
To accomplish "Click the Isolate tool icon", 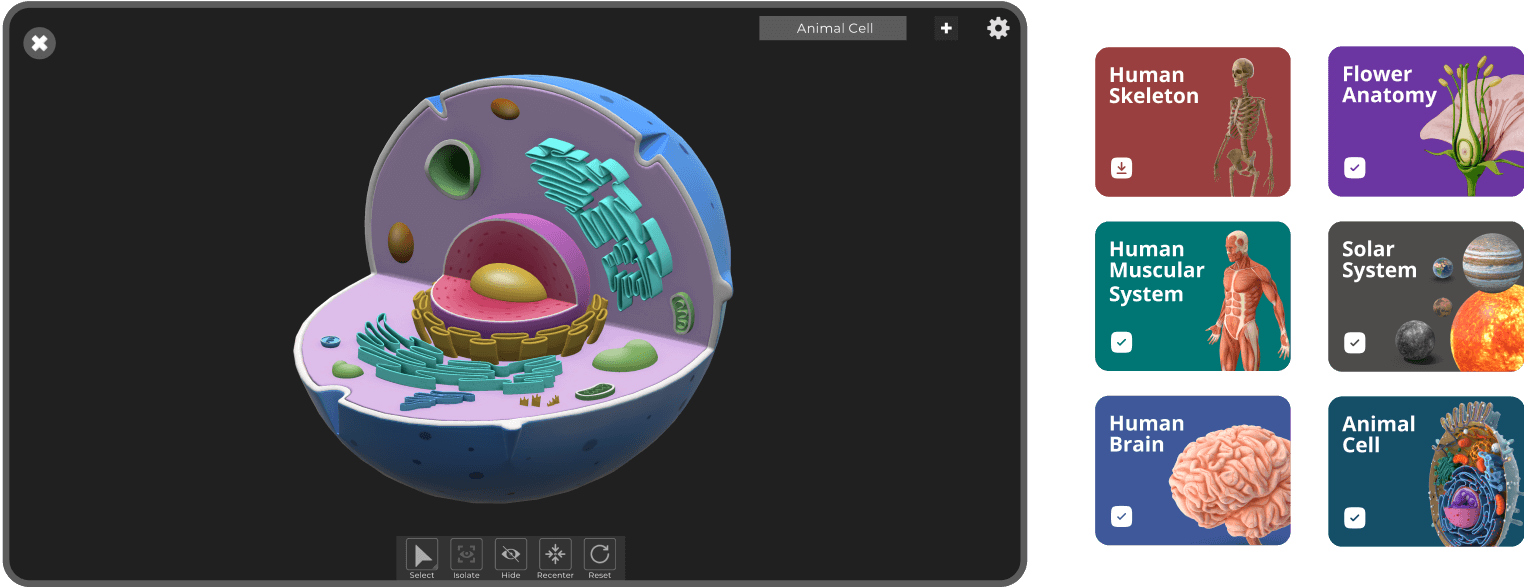I will click(x=466, y=555).
